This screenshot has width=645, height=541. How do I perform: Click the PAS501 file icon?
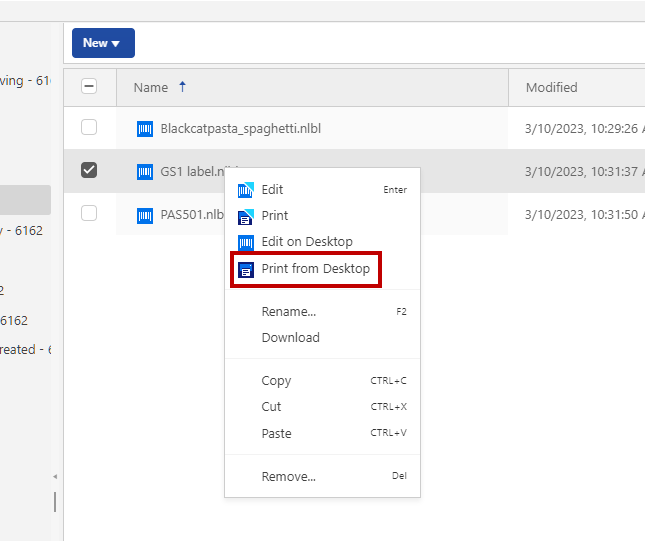(x=145, y=214)
